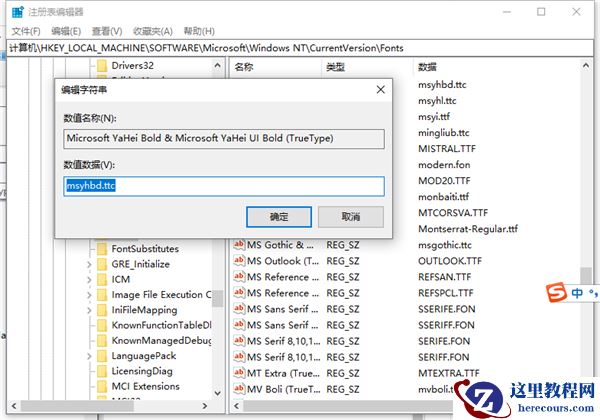
Task: Select the LicensingDiag folder icon
Action: pos(102,371)
